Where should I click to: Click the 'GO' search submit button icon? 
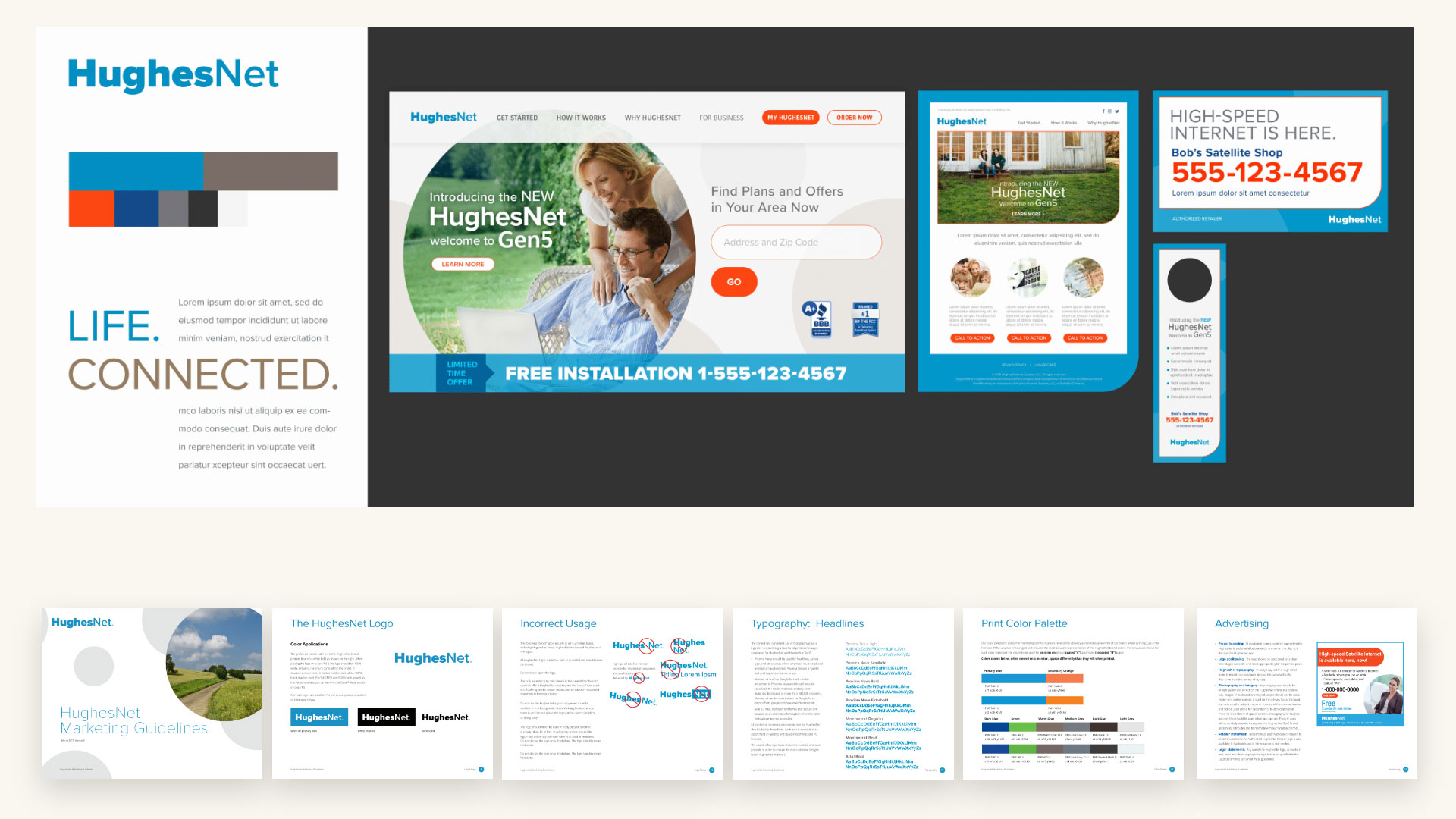pos(732,281)
